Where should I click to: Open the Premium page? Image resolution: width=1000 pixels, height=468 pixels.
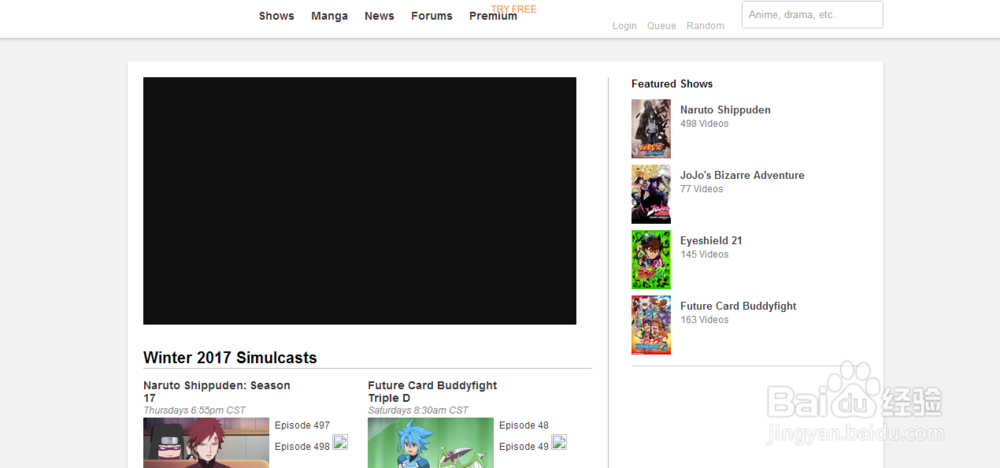[x=493, y=16]
